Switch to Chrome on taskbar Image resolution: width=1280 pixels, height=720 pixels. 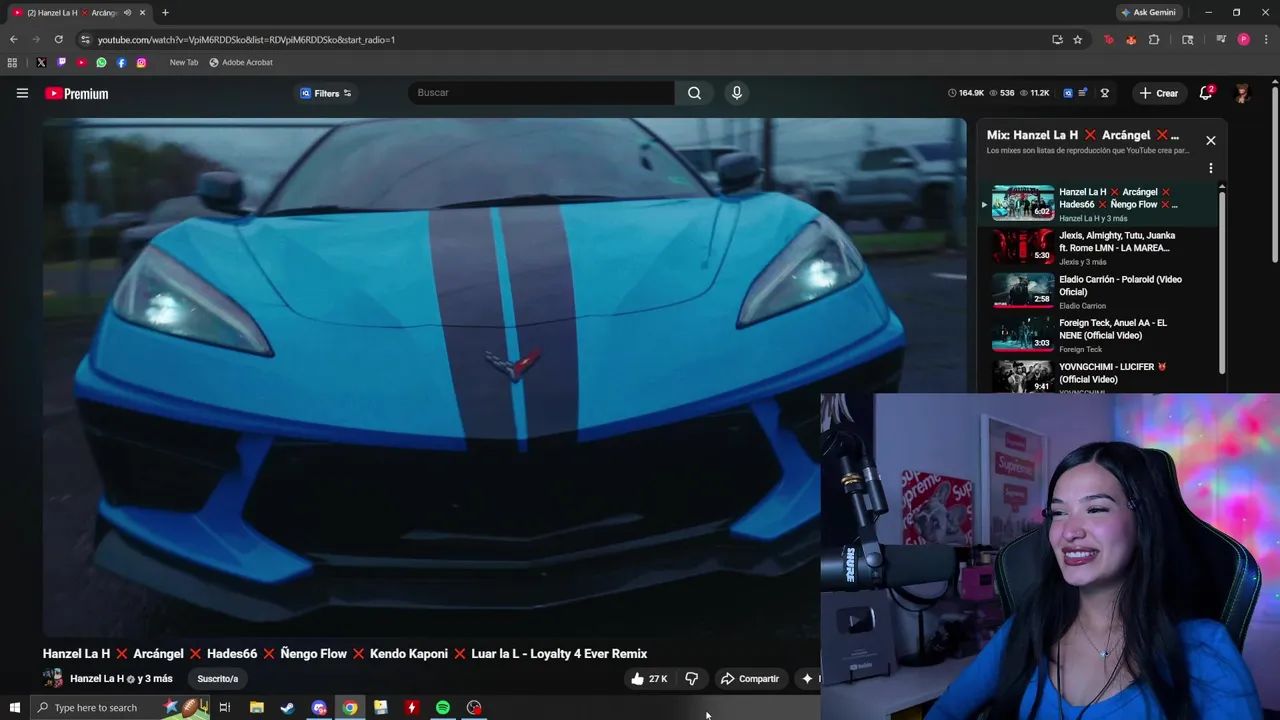click(350, 708)
